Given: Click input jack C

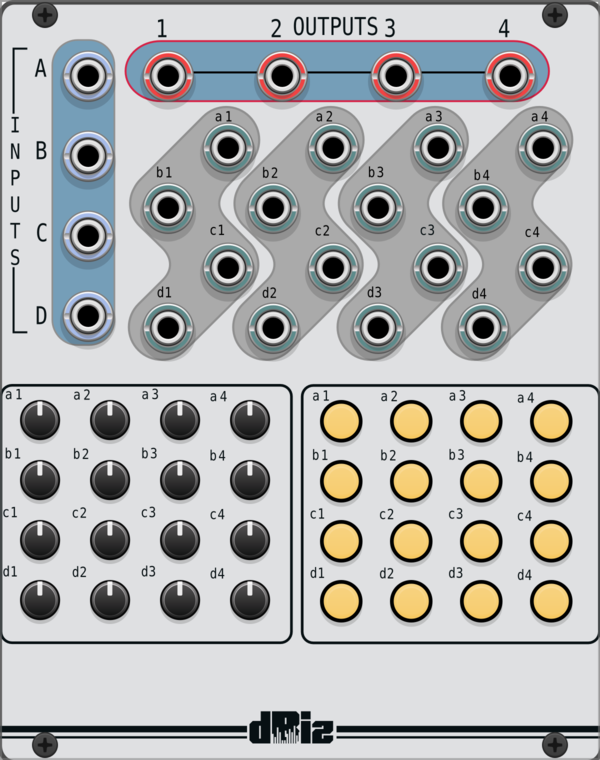Looking at the screenshot, I should pyautogui.click(x=88, y=236).
